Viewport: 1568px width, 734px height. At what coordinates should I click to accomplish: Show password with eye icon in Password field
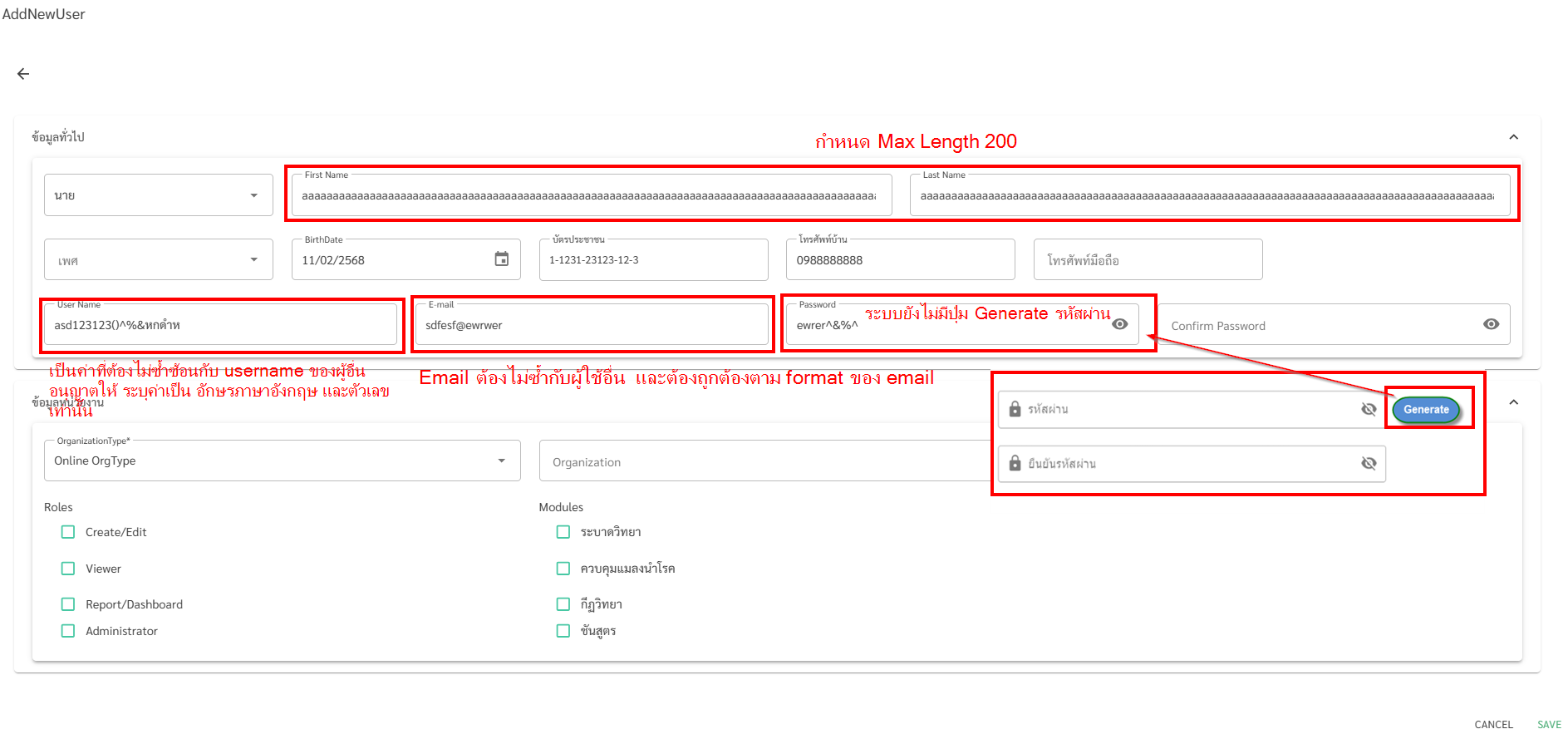[1120, 324]
